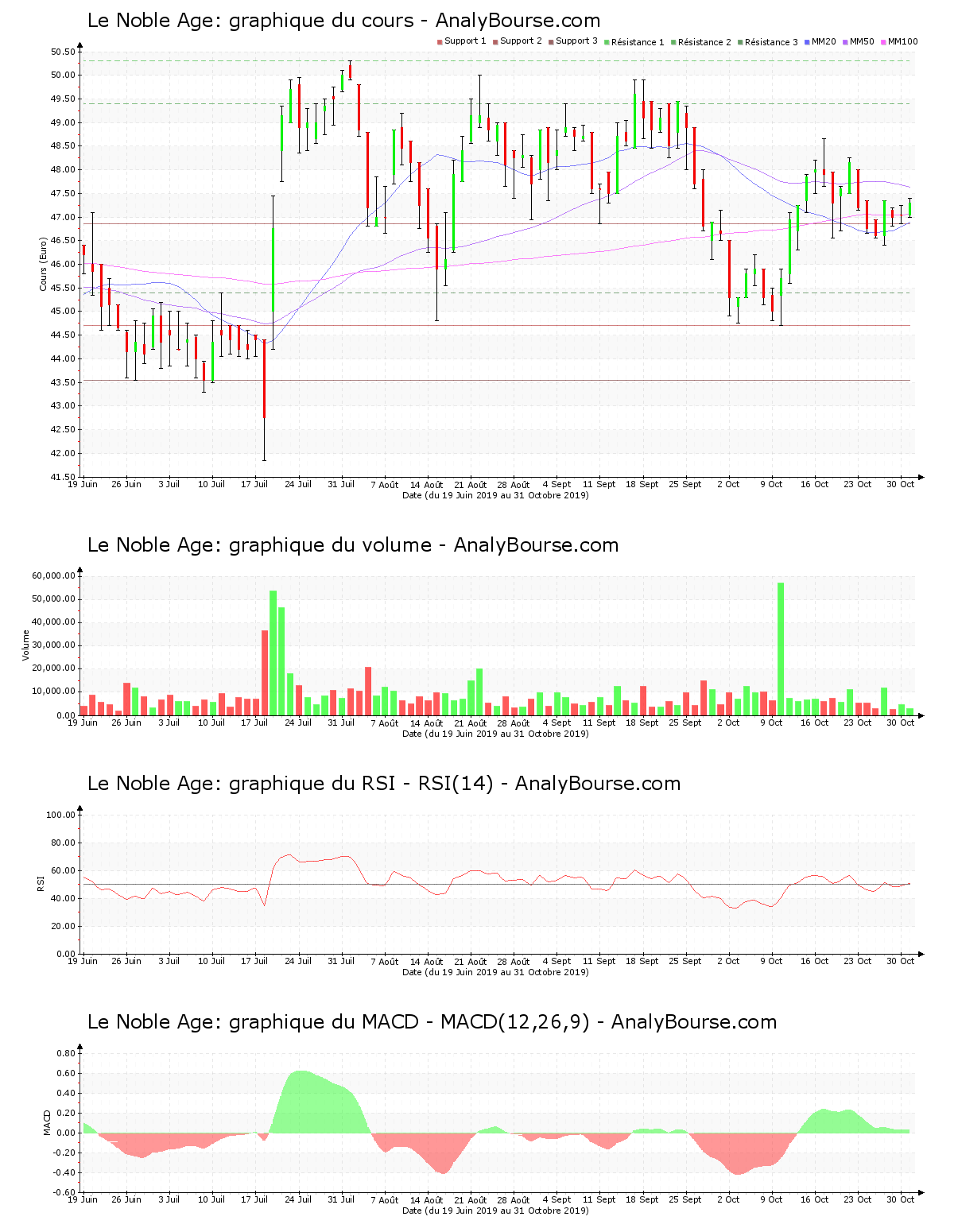Click the MM100 legend color square

coord(883,42)
